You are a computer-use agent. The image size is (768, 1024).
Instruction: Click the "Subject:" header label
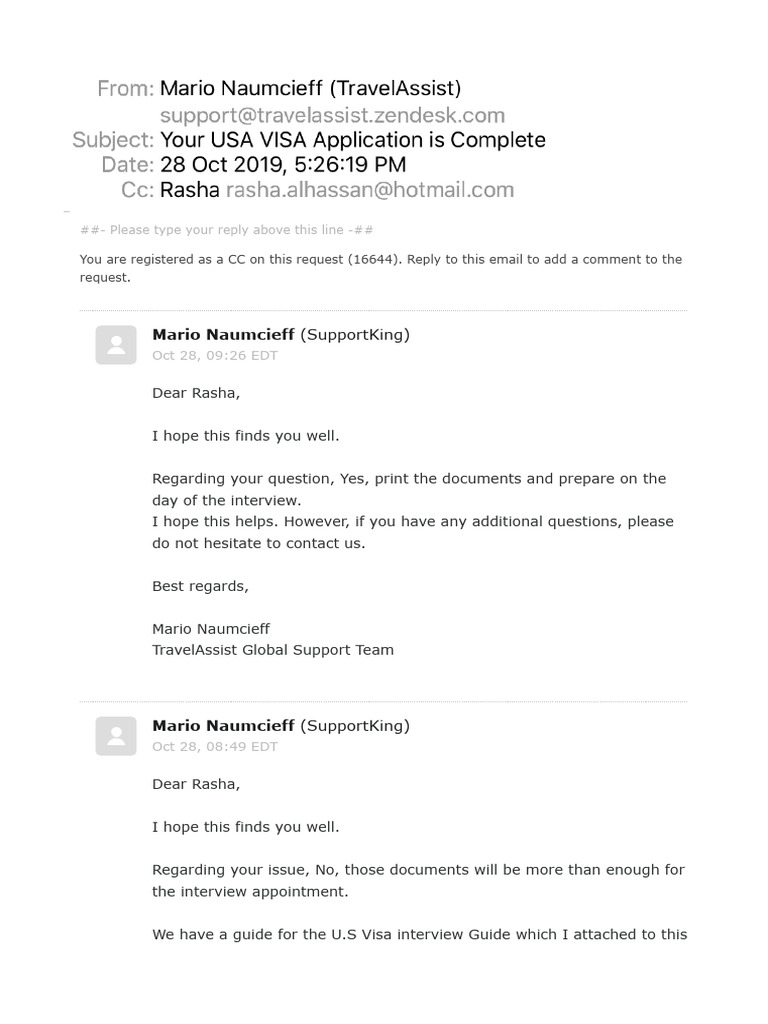point(113,140)
